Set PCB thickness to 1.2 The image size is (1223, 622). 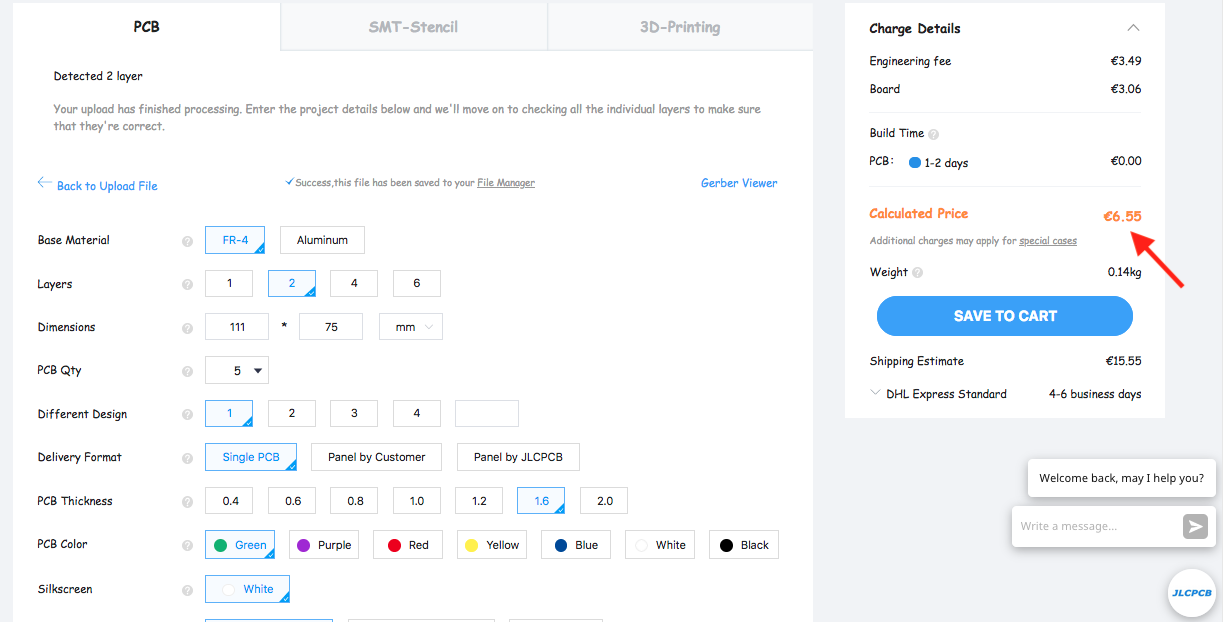479,501
